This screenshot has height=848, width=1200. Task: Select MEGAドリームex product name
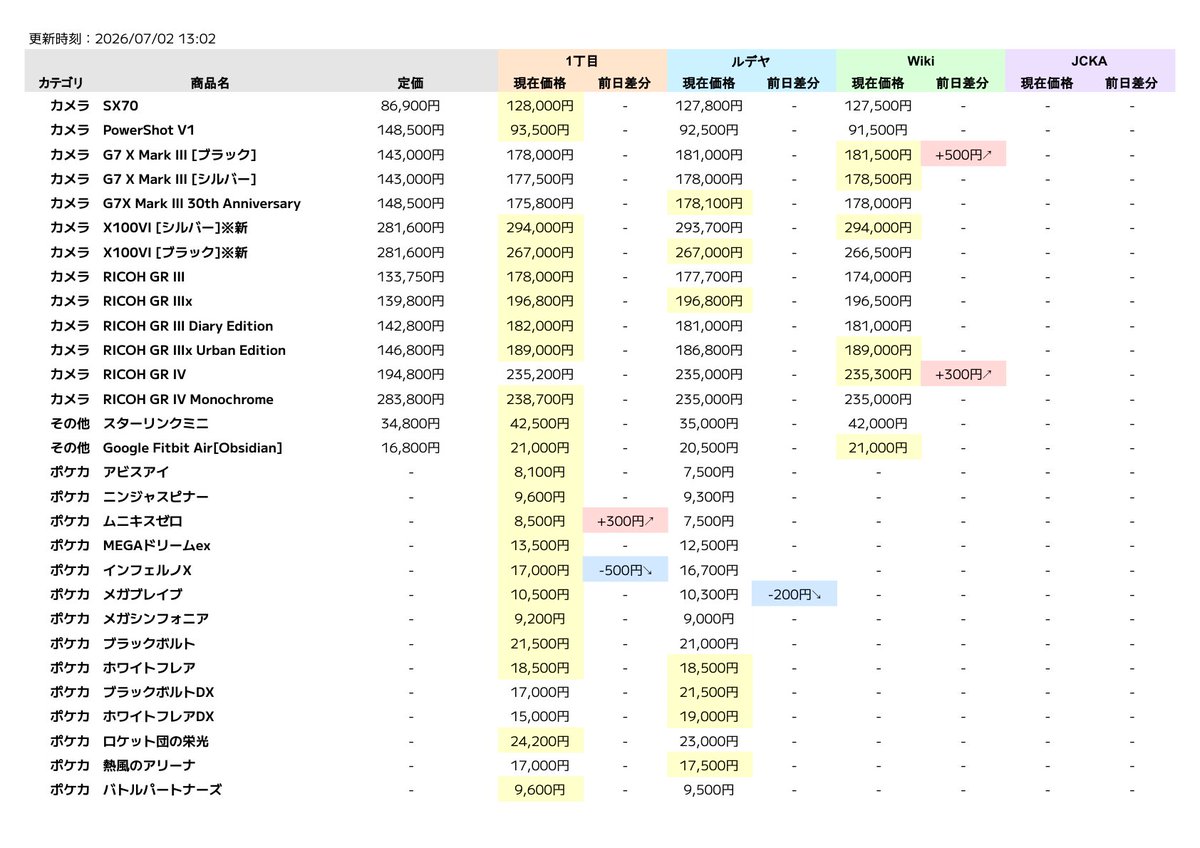(x=157, y=546)
